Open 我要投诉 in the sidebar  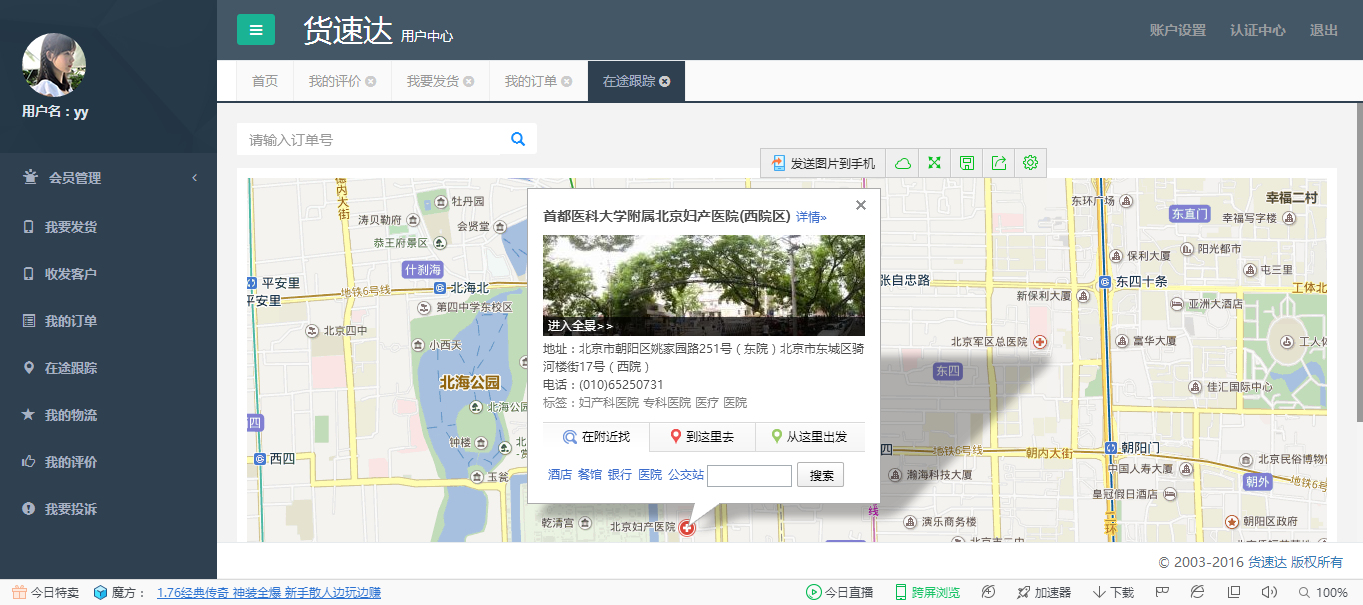[x=71, y=509]
